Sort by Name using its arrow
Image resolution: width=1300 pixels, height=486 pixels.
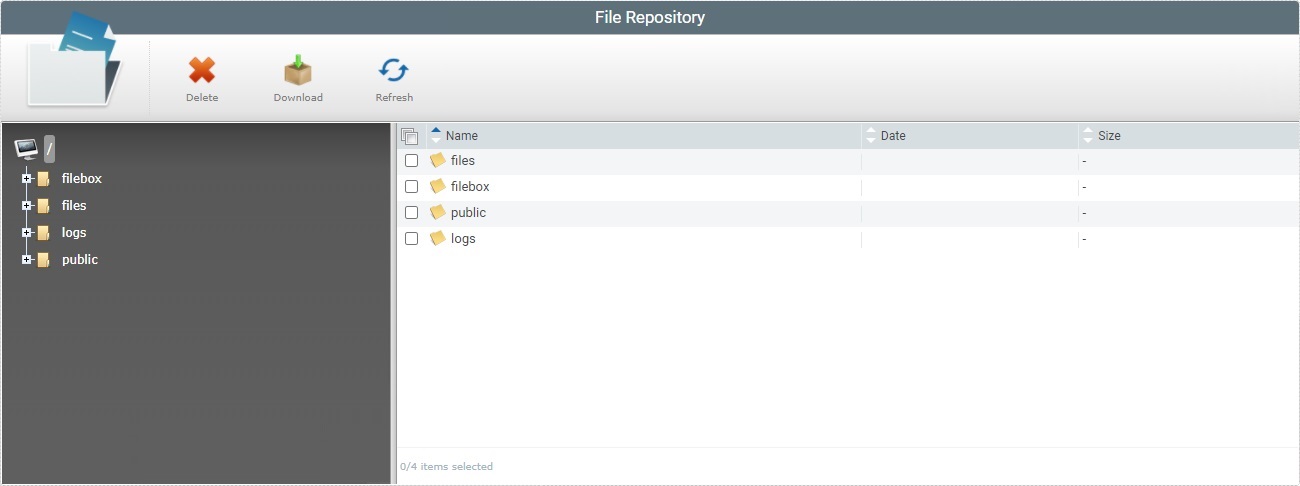(x=436, y=135)
